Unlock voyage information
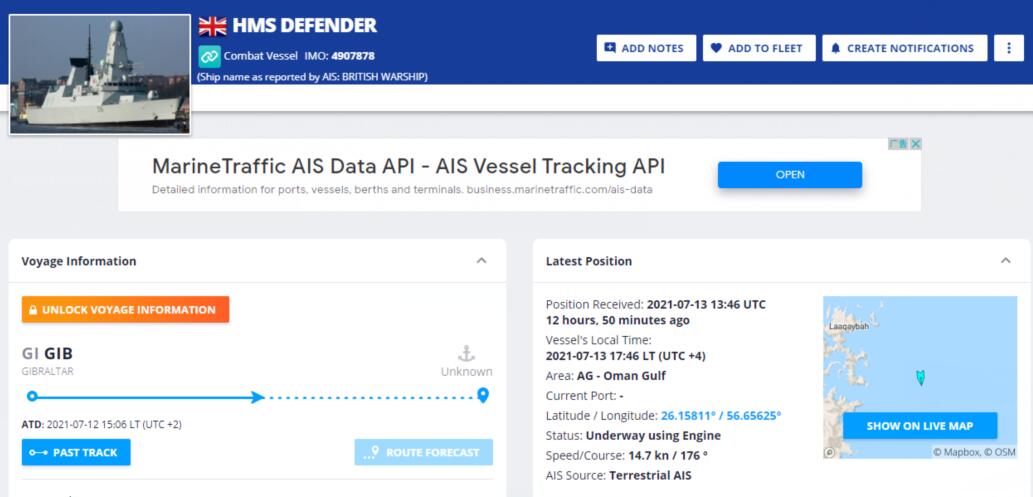The height and width of the screenshot is (497, 1033). [x=125, y=310]
